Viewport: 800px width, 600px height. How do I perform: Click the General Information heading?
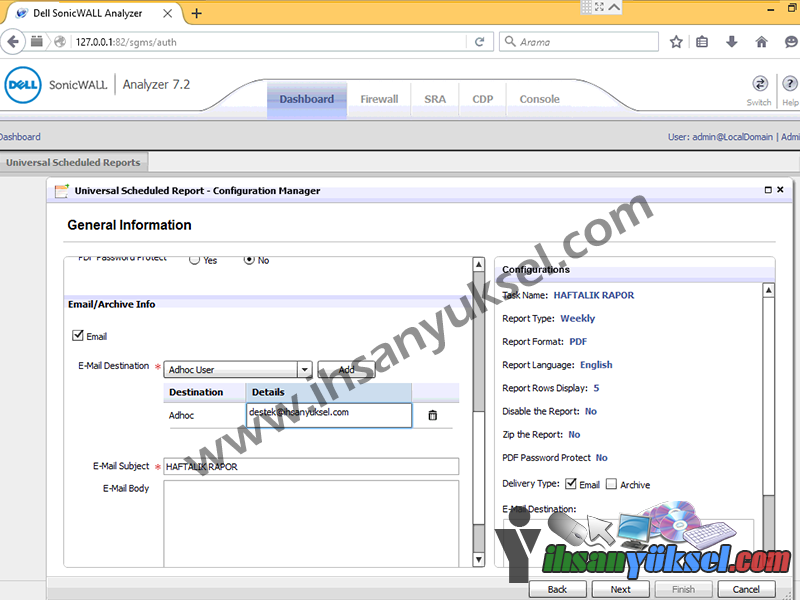point(129,225)
